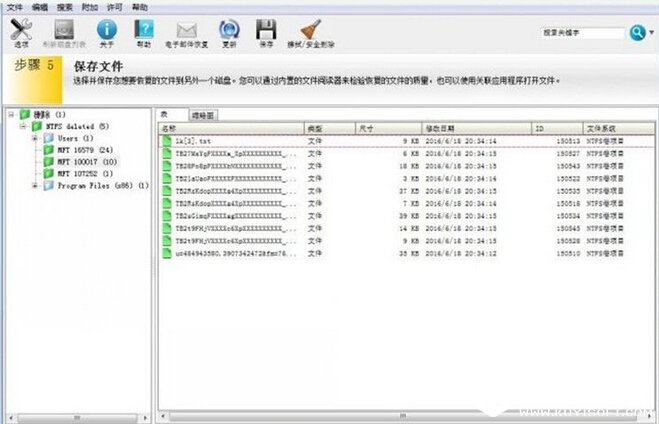Switch to the 缩略图 (Thumbnails) tab
The image size is (659, 424).
click(204, 115)
